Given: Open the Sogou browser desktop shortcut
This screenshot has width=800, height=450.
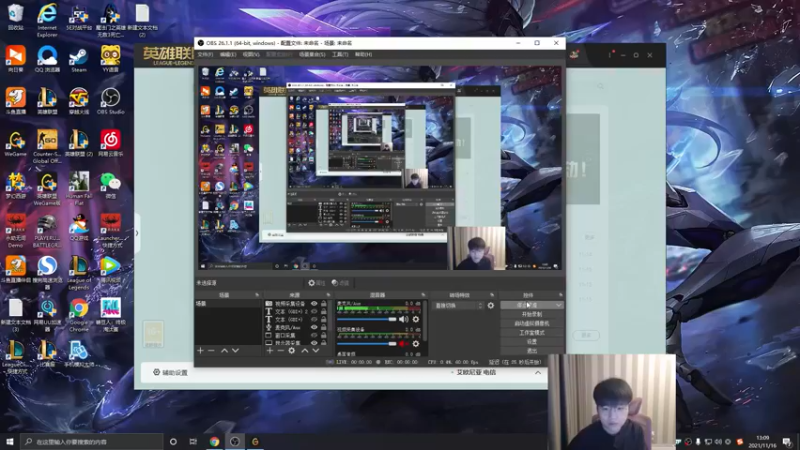Looking at the screenshot, I should 47,273.
